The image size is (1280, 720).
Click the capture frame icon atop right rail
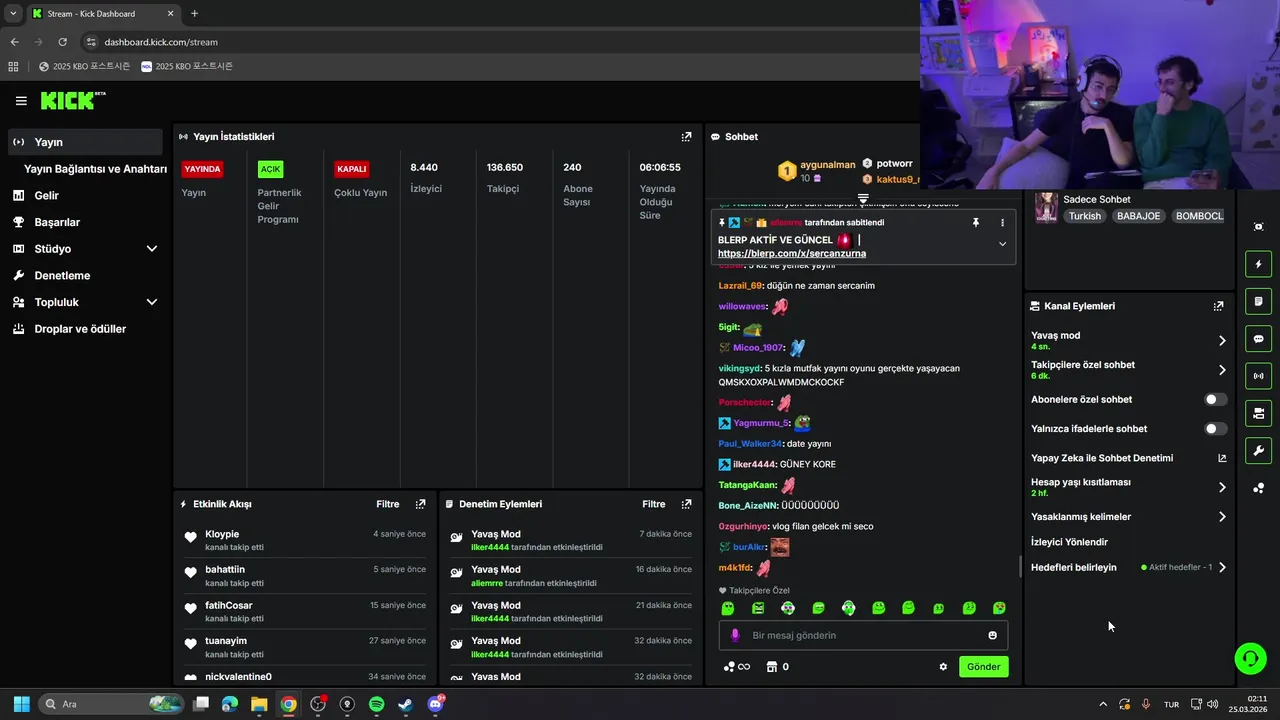point(1258,227)
